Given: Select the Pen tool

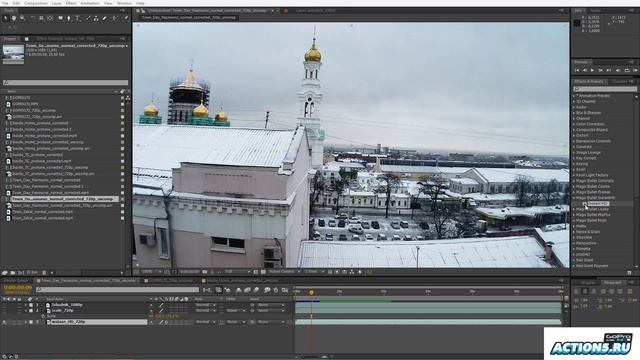Looking at the screenshot, I should point(69,18).
